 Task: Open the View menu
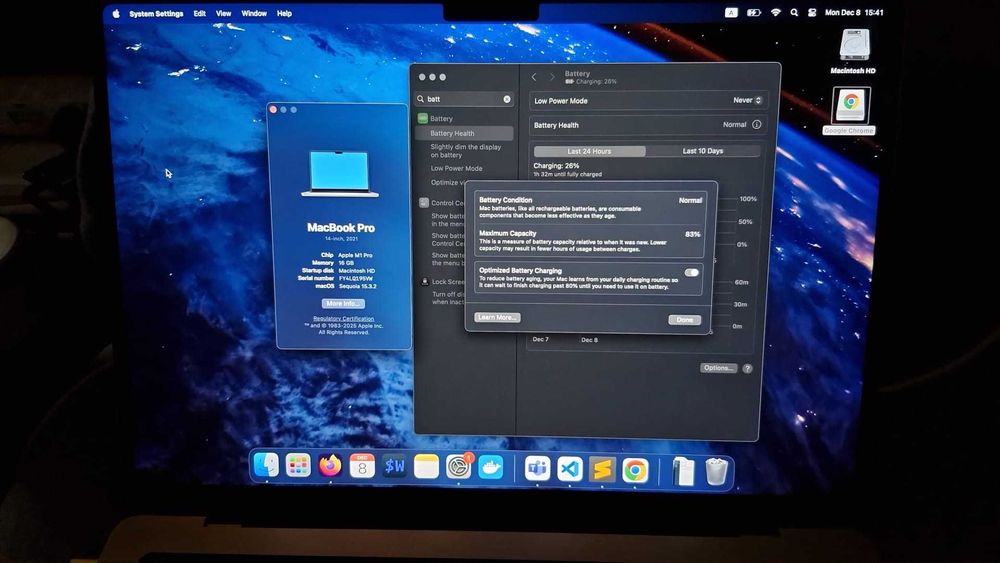[223, 13]
